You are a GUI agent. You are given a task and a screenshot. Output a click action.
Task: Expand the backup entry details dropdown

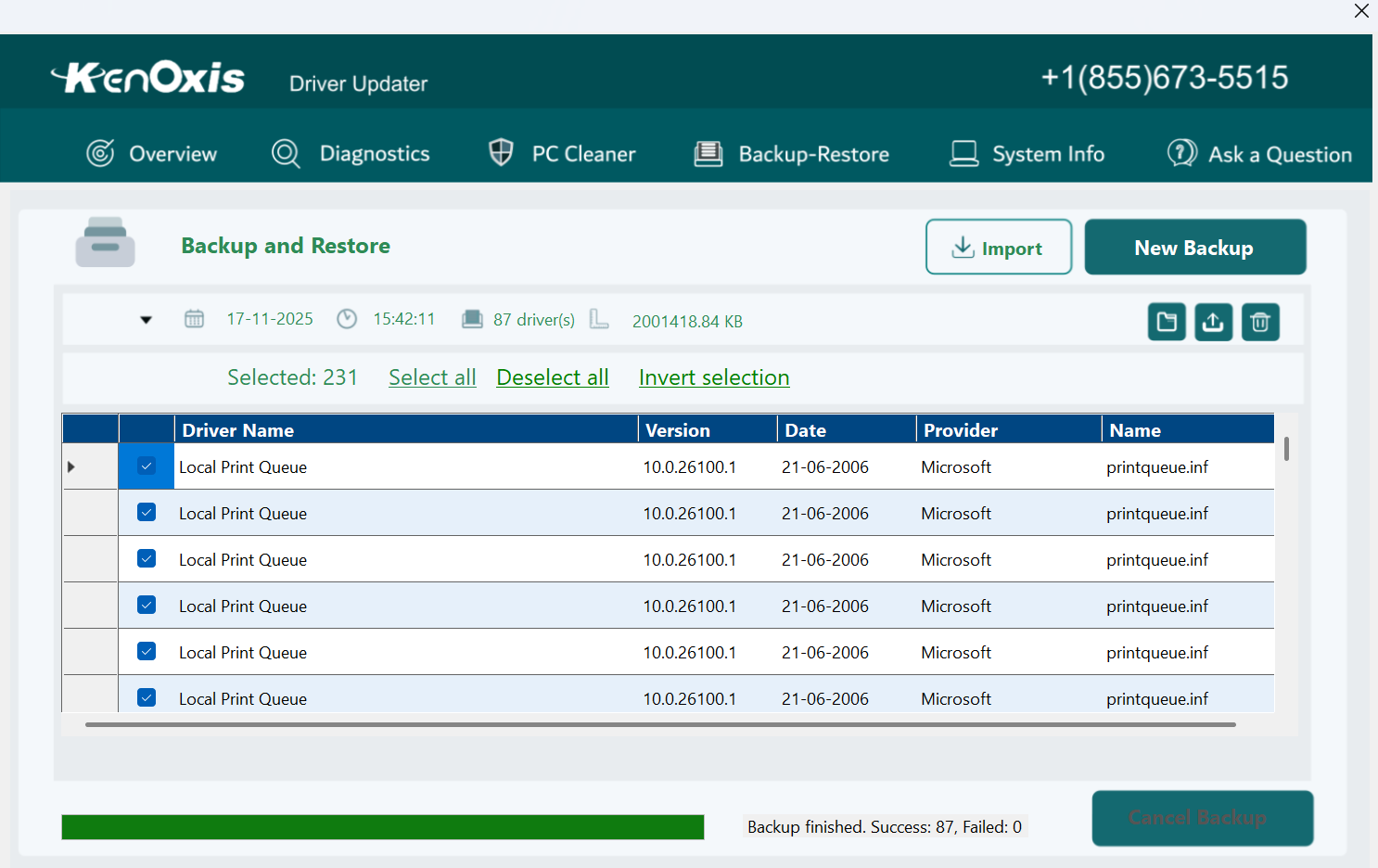146,319
